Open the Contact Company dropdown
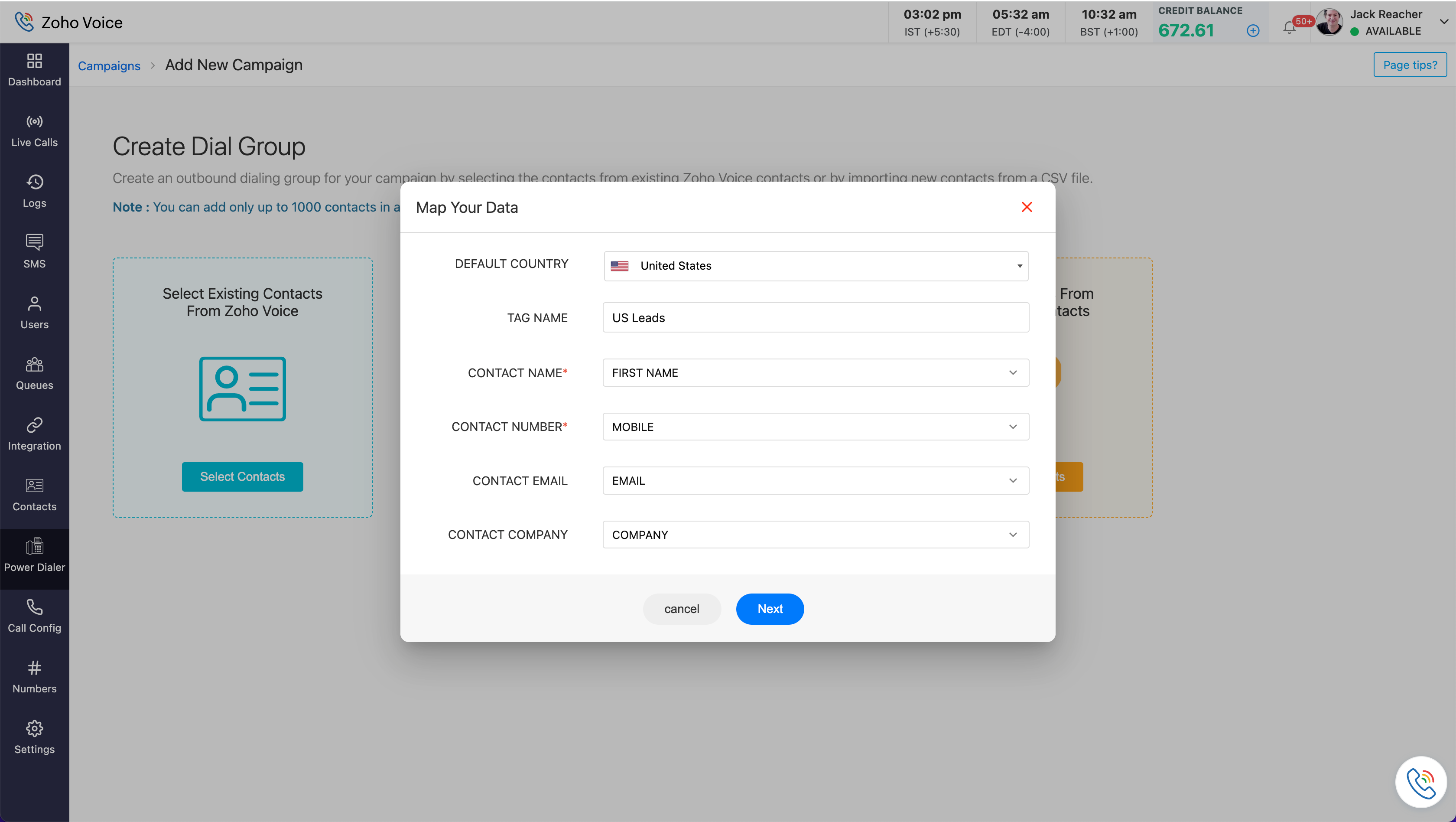 tap(816, 535)
